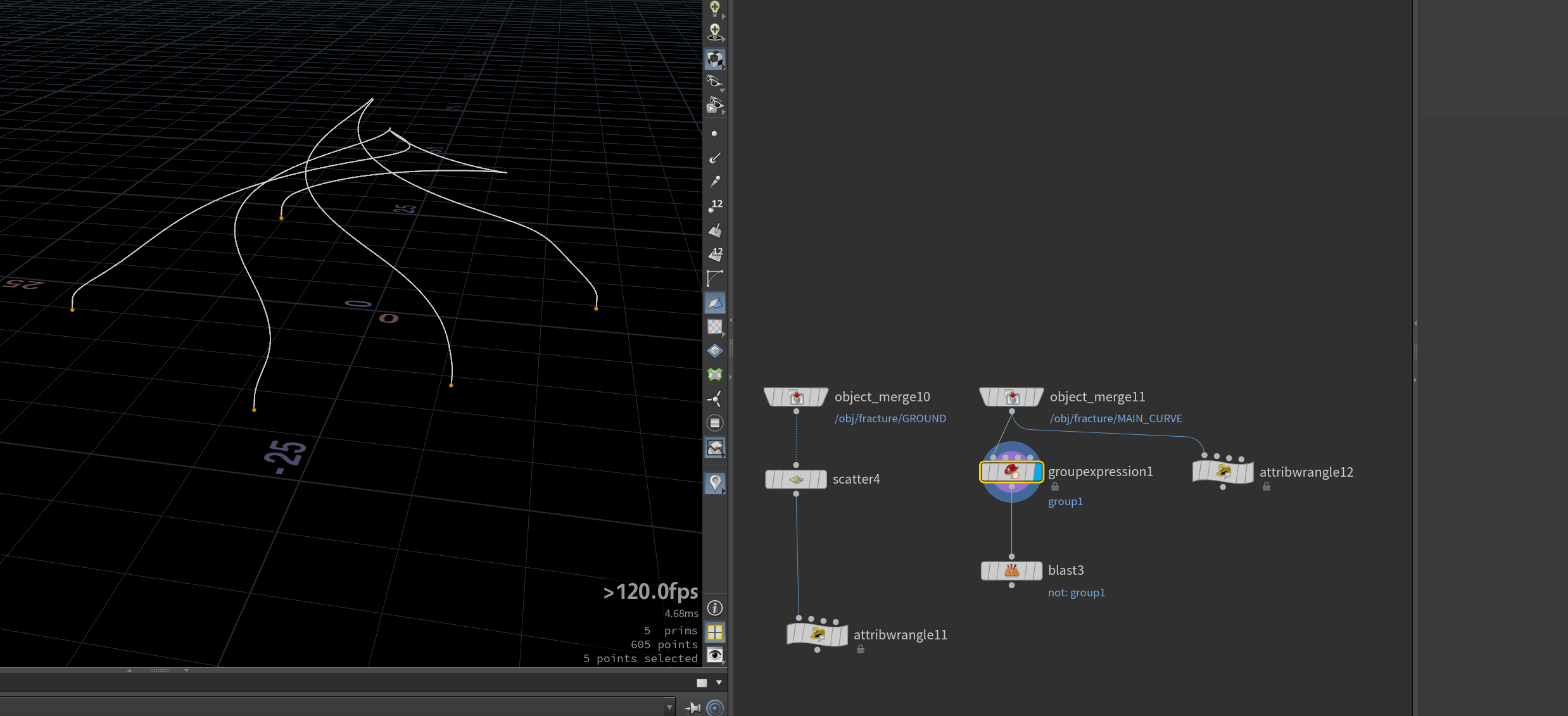Viewport: 1568px width, 716px height.
Task: Toggle display points marker icon
Action: (715, 134)
